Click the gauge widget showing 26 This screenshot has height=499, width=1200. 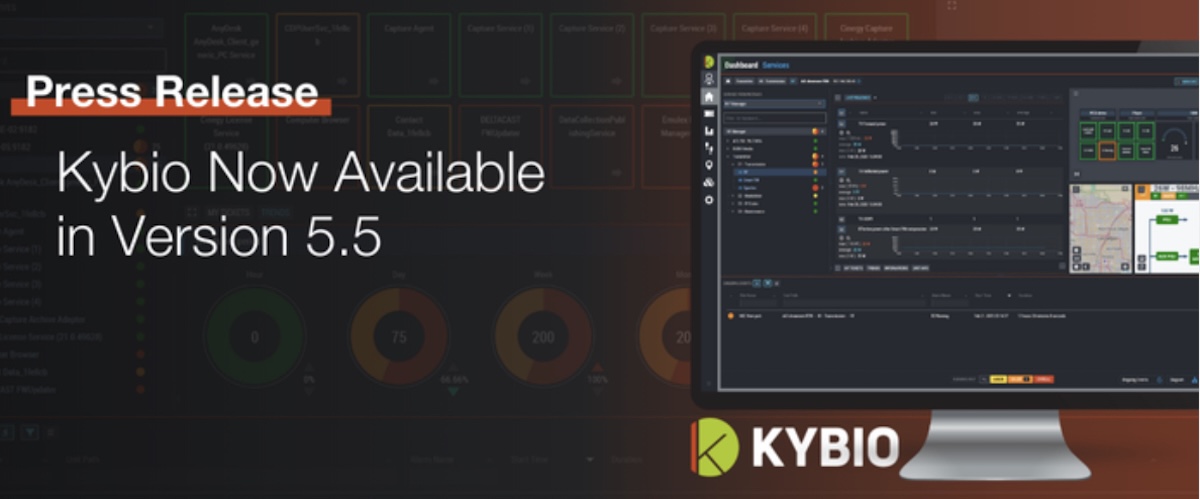1175,146
